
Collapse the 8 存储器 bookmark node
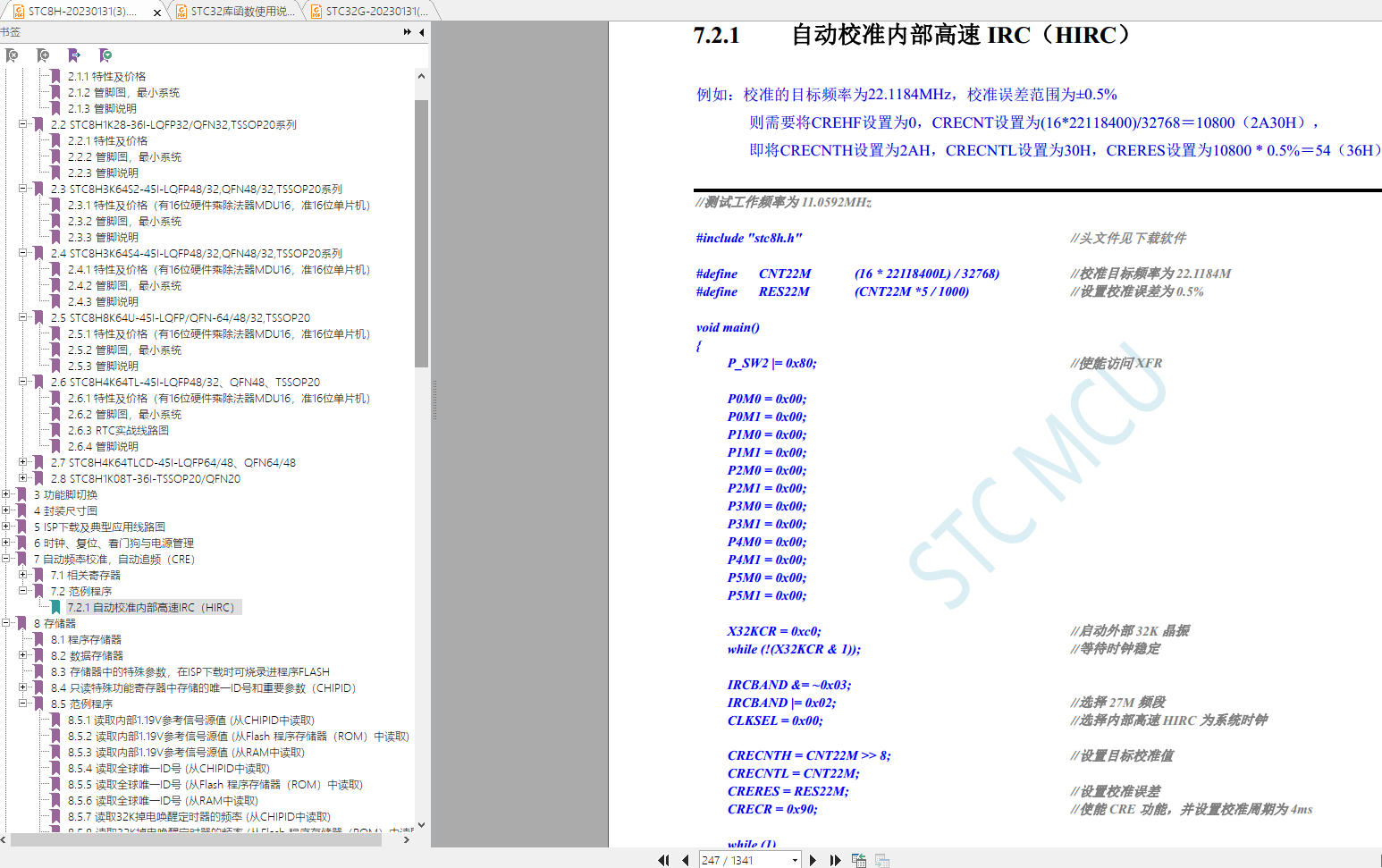tap(6, 623)
